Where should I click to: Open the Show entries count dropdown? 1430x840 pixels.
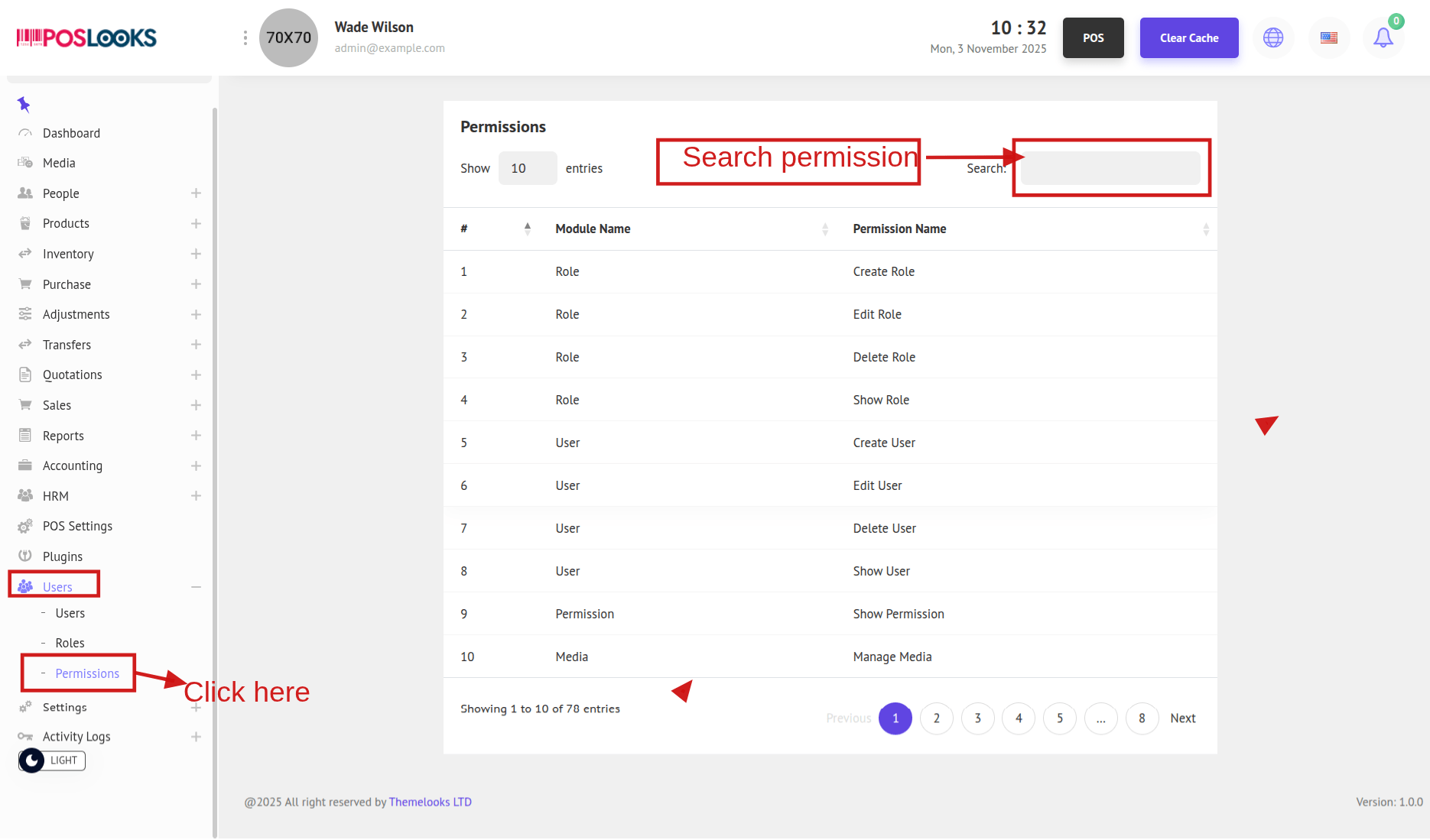point(527,168)
